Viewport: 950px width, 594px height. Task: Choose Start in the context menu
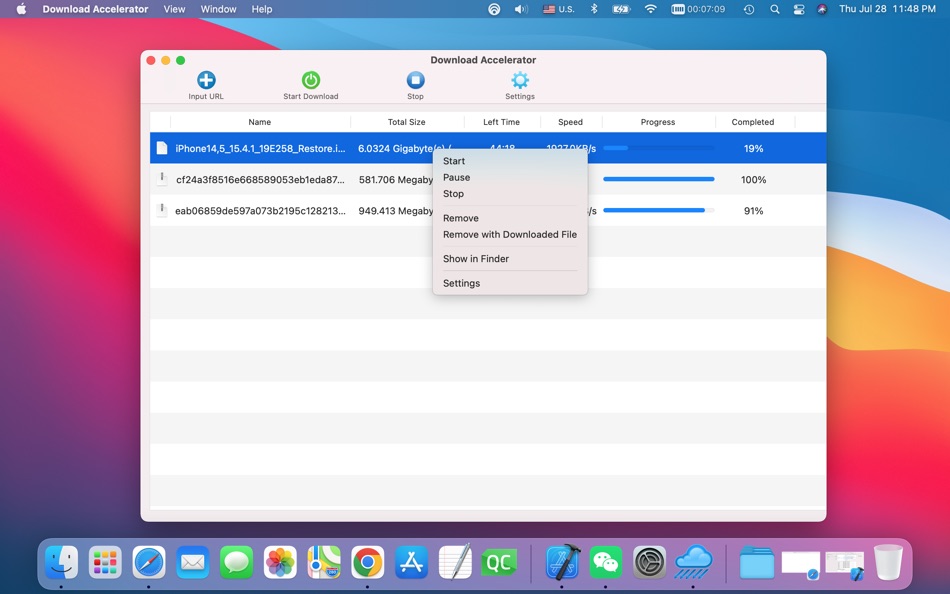454,161
